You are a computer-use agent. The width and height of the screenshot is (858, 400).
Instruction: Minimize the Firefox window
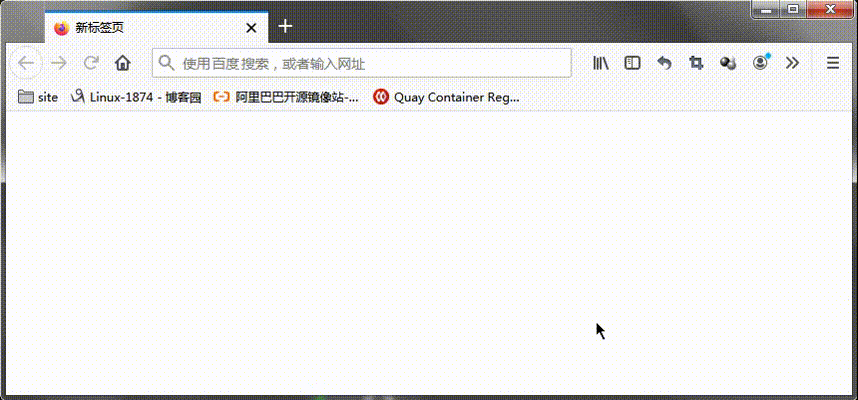pos(766,9)
